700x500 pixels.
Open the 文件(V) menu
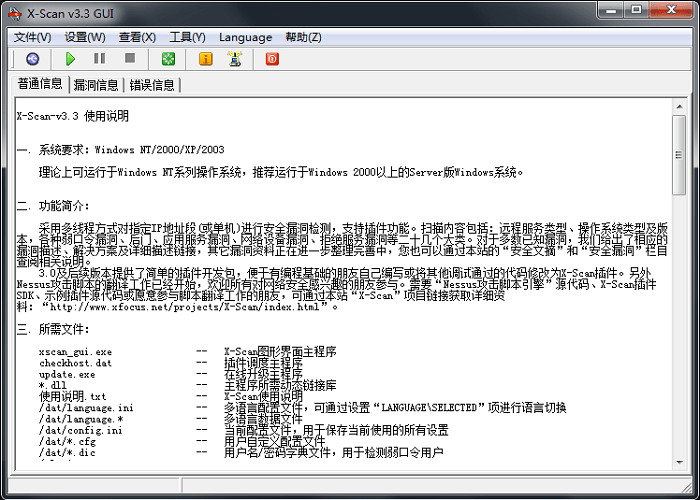32,37
